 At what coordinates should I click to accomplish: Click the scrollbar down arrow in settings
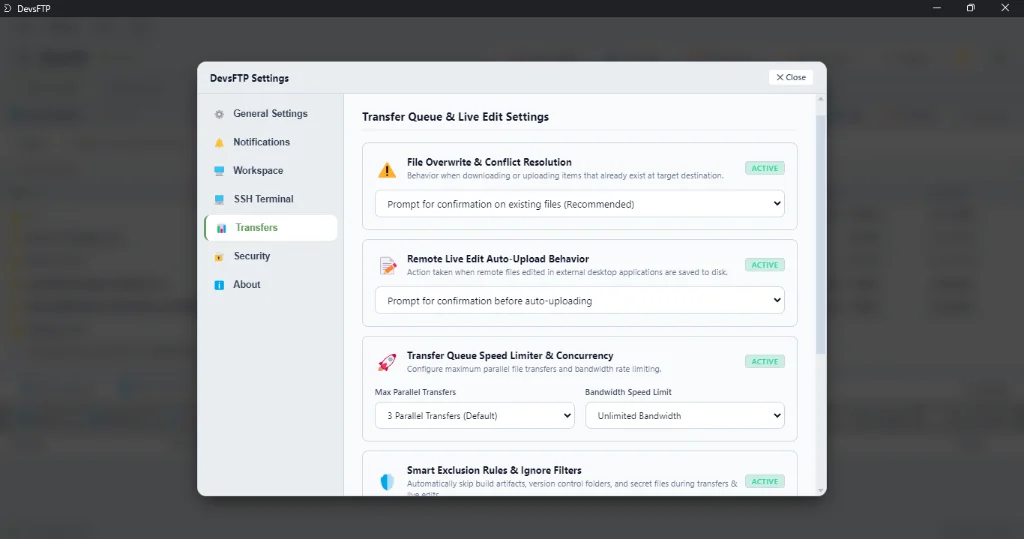click(821, 491)
